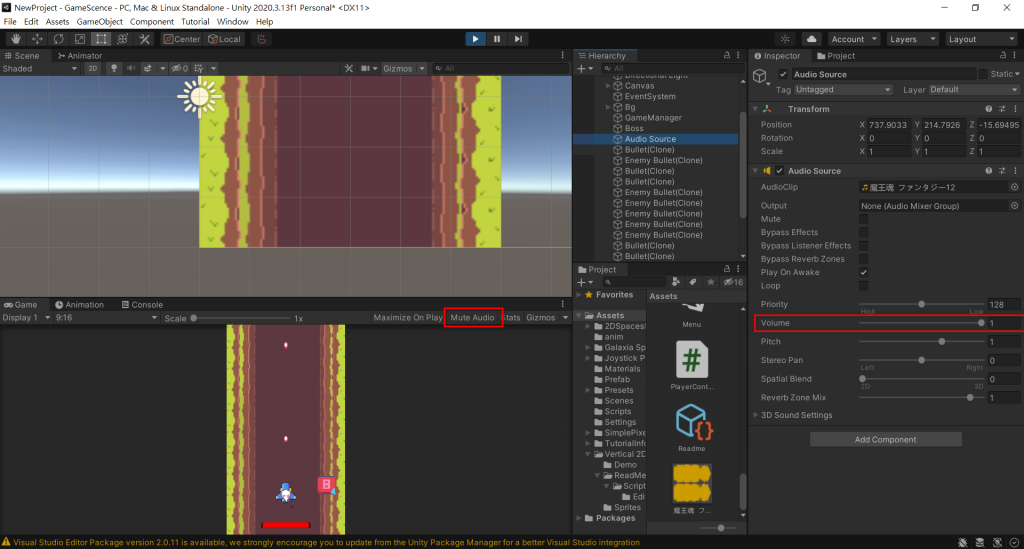This screenshot has height=549, width=1024.
Task: Toggle scene audio speaker icon
Action: pos(131,68)
